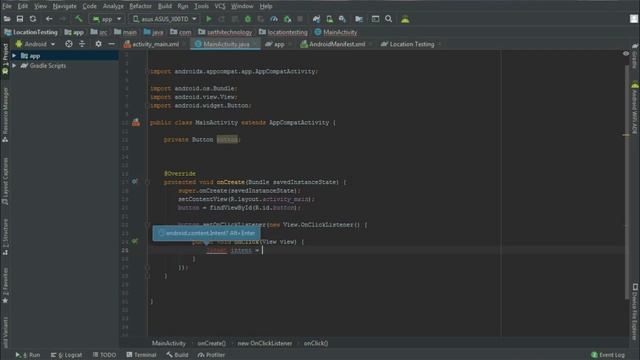The height and width of the screenshot is (360, 640).
Task: Open the app run configuration dropdown
Action: (x=107, y=19)
